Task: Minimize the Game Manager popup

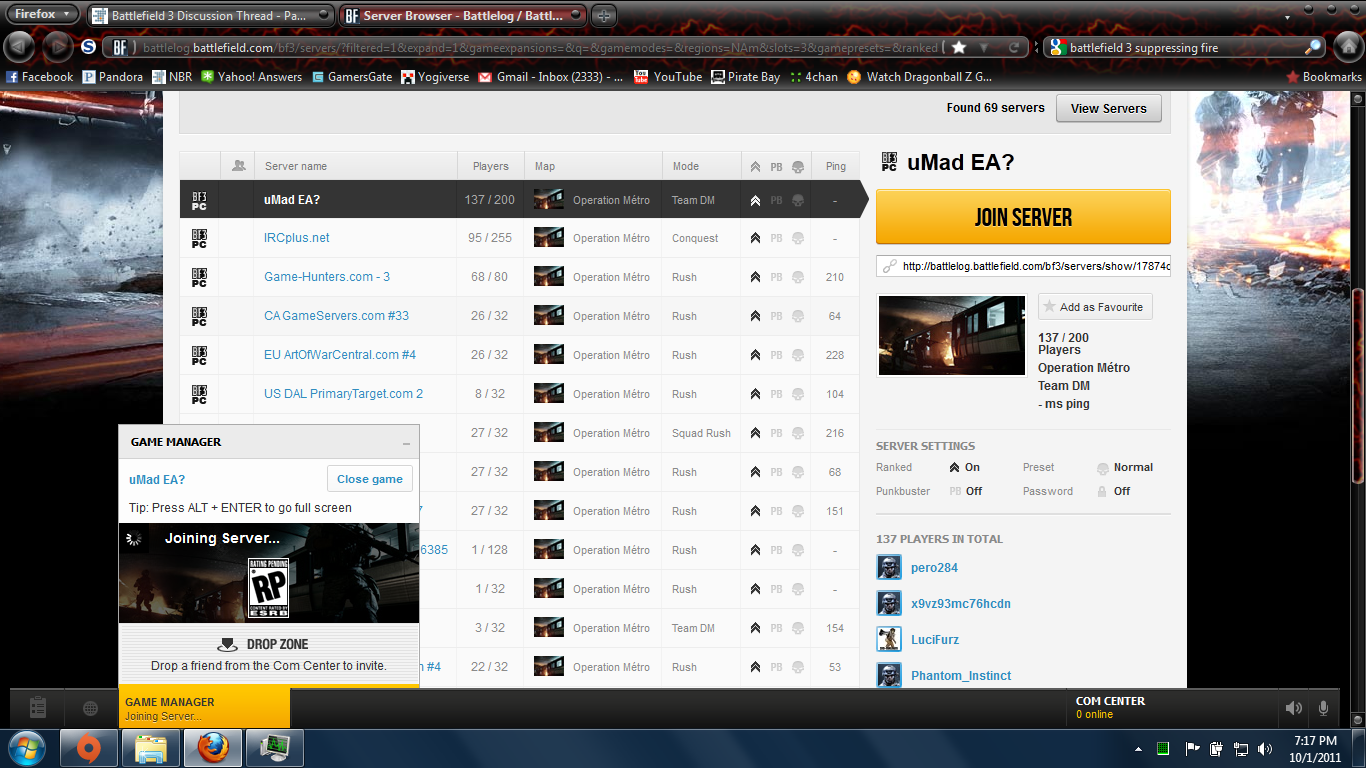Action: 406,443
